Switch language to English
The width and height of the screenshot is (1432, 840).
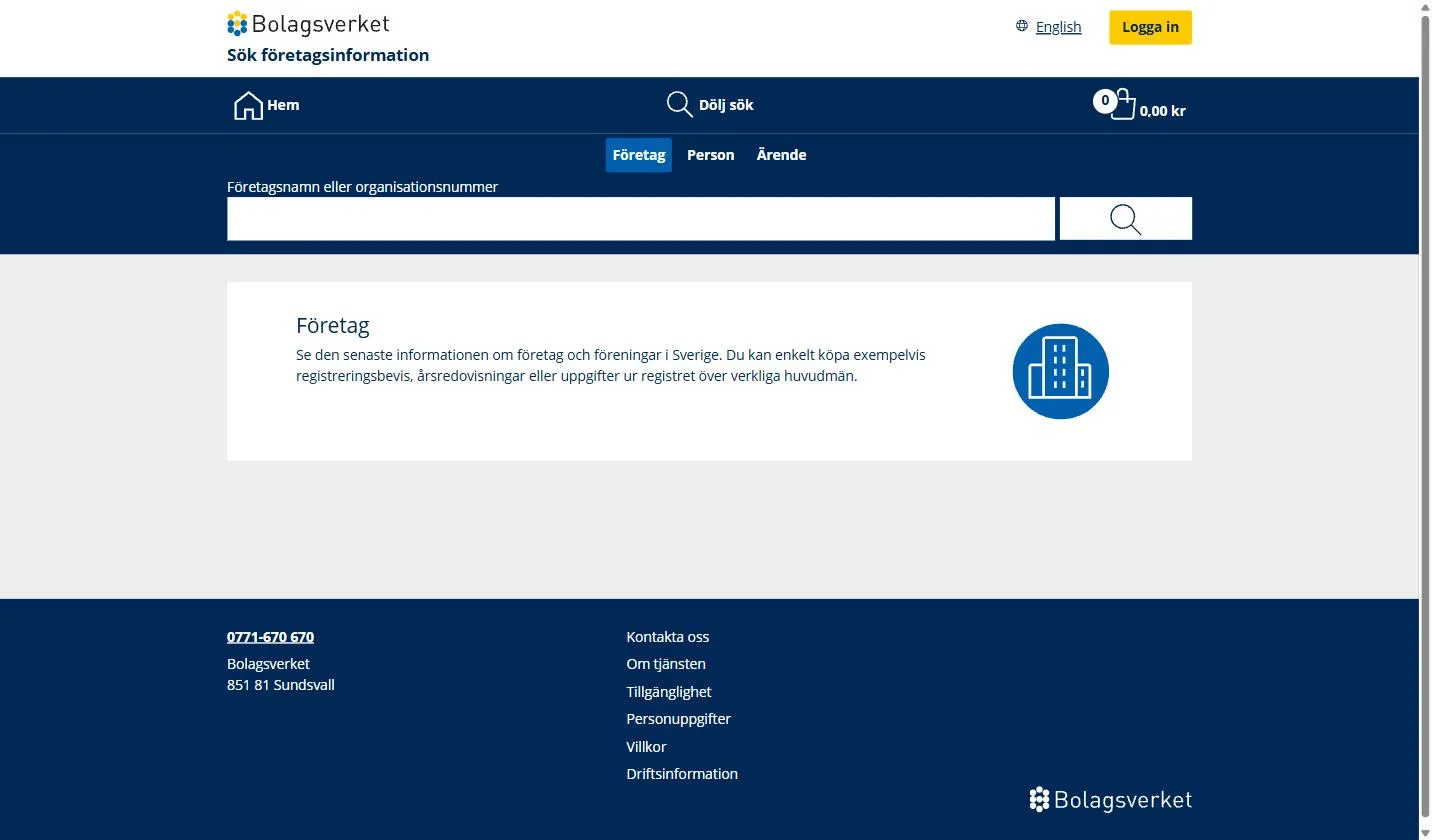pyautogui.click(x=1058, y=27)
